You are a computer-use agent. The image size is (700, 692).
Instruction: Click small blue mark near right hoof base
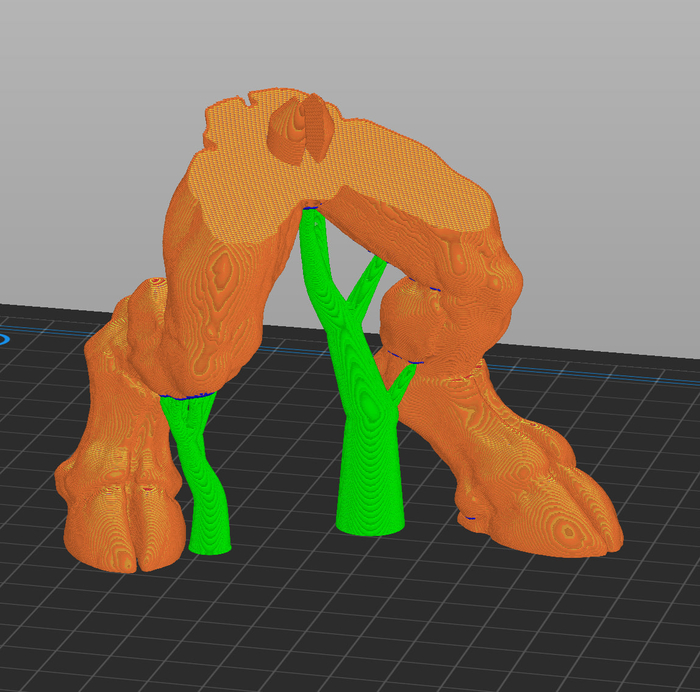470,518
